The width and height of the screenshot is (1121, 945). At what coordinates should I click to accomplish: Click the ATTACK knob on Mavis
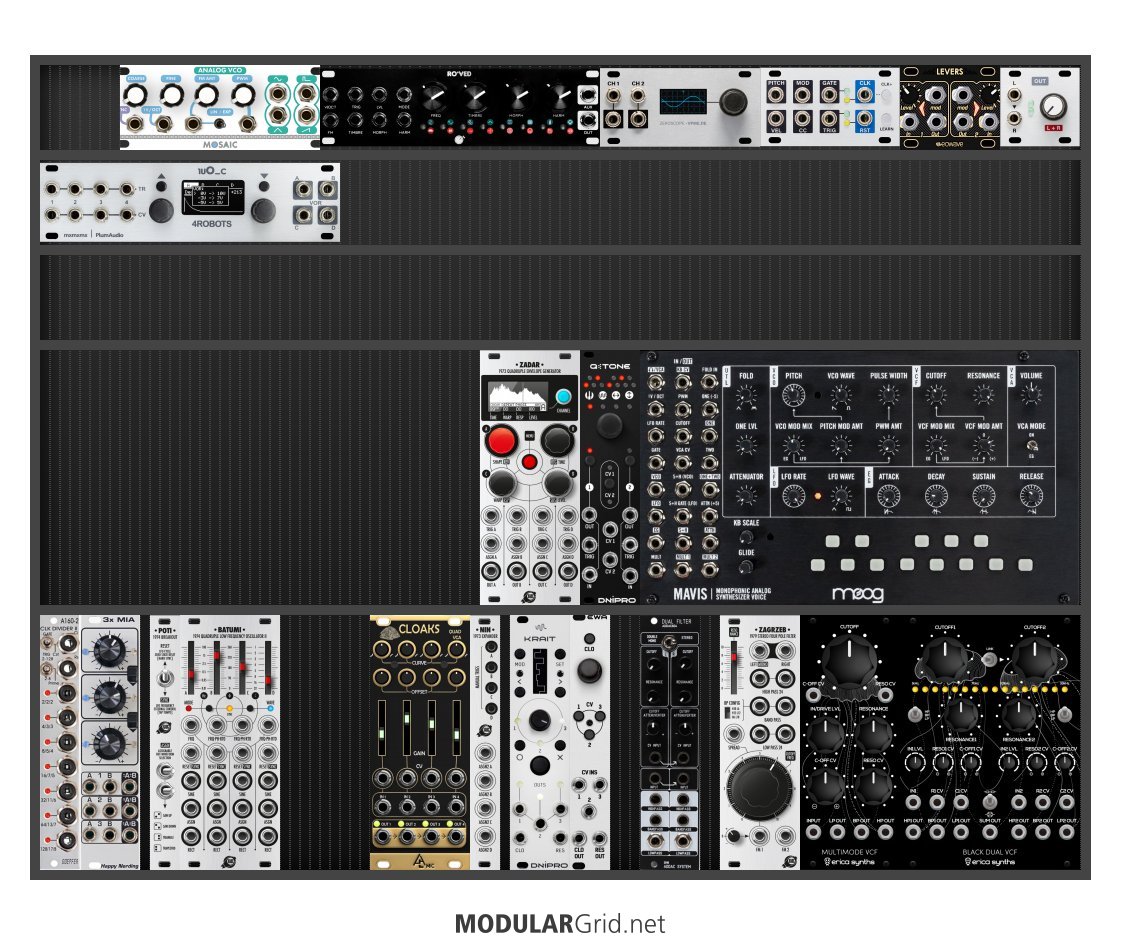(x=889, y=495)
